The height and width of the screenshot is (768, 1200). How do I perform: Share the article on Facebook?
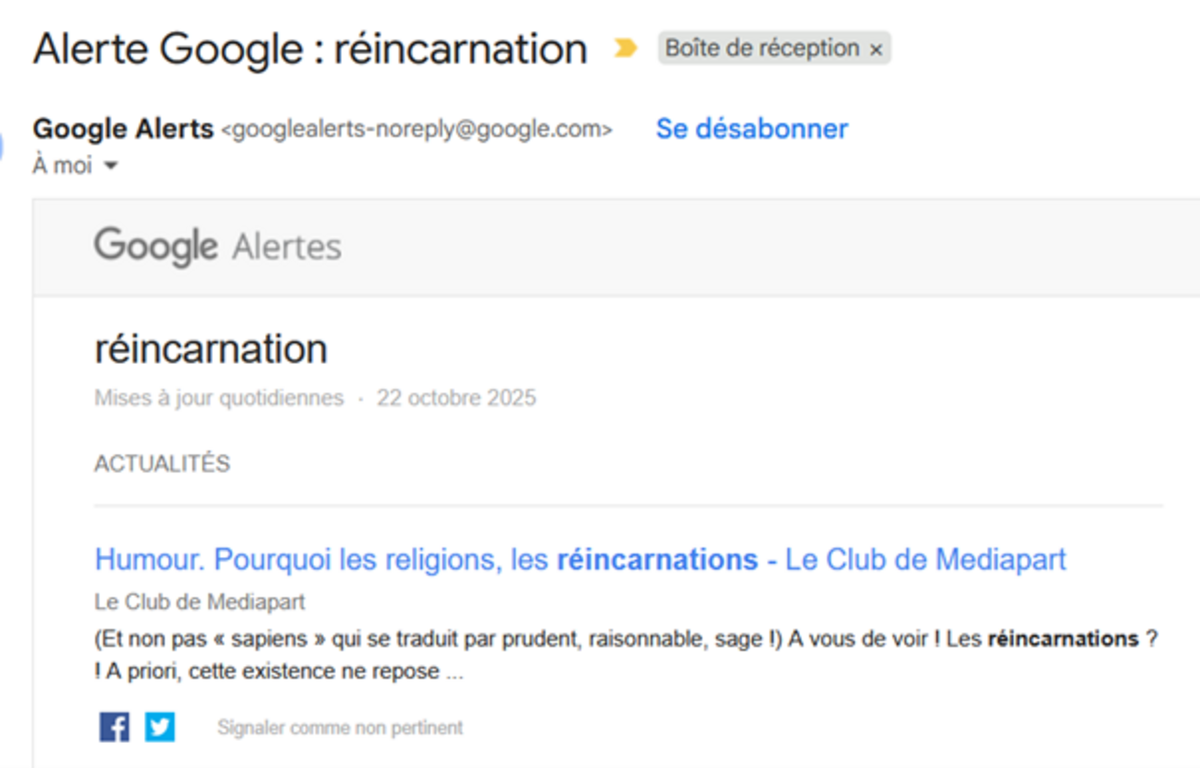click(114, 727)
